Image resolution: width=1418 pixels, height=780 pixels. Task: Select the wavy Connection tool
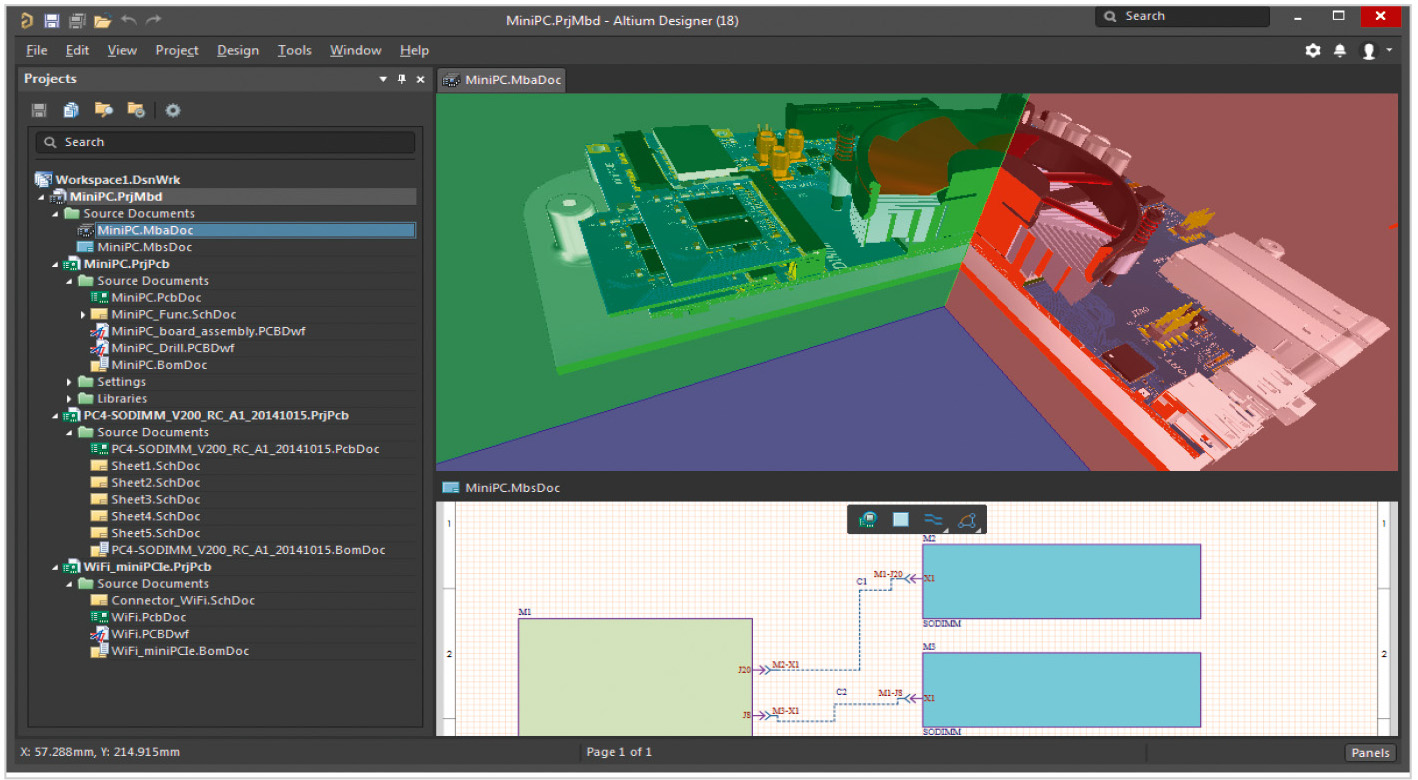tap(933, 519)
